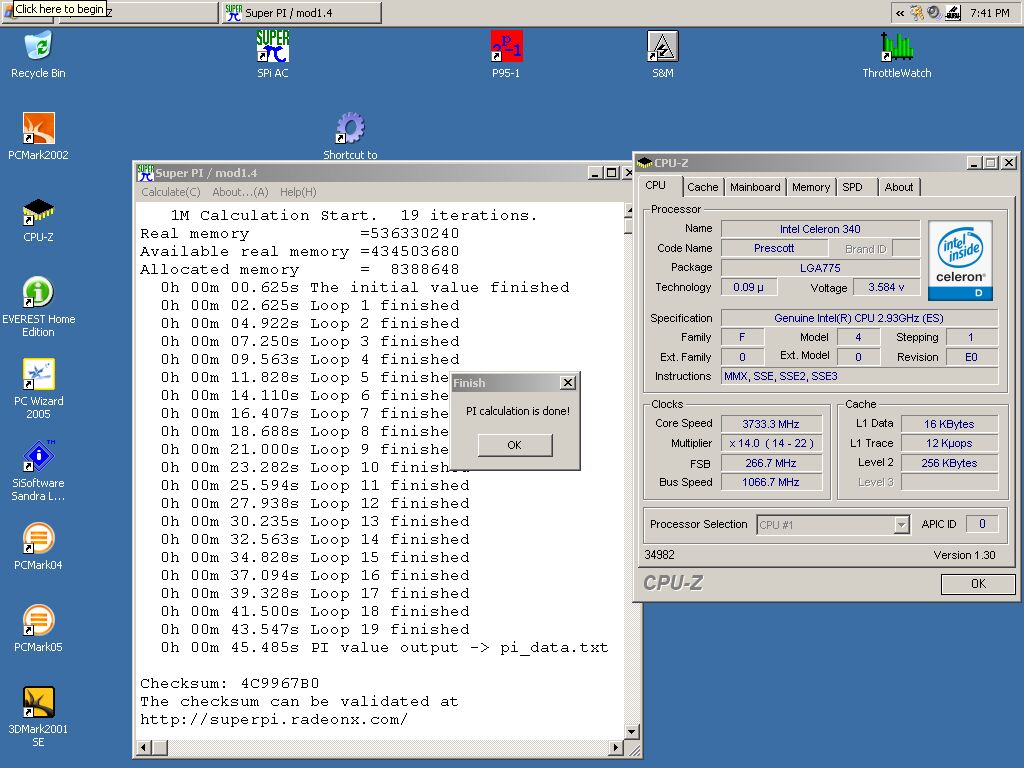Launch the 3DMark2001 SE desktop icon

38,703
